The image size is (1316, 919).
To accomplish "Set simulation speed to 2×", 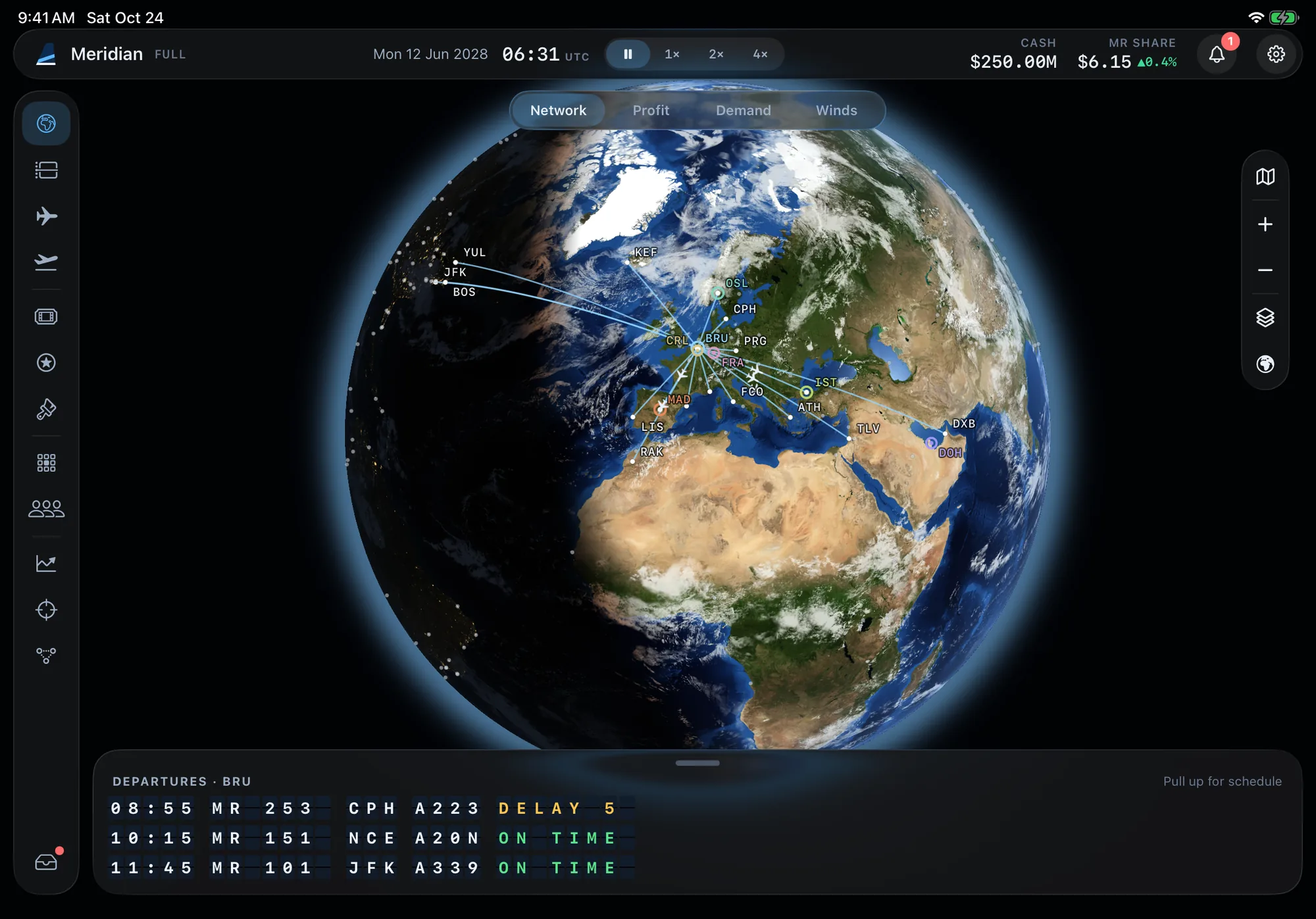I will [716, 54].
